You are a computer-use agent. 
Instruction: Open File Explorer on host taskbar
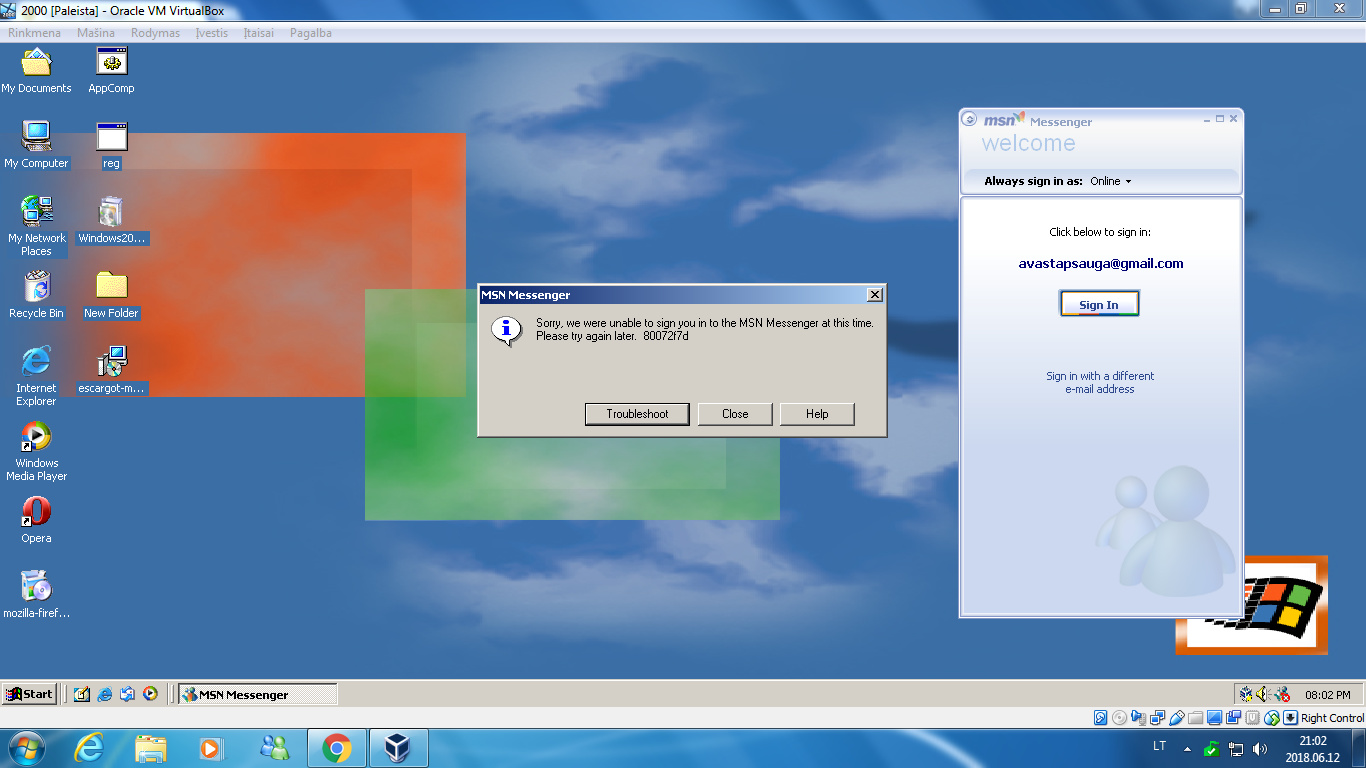tap(151, 748)
